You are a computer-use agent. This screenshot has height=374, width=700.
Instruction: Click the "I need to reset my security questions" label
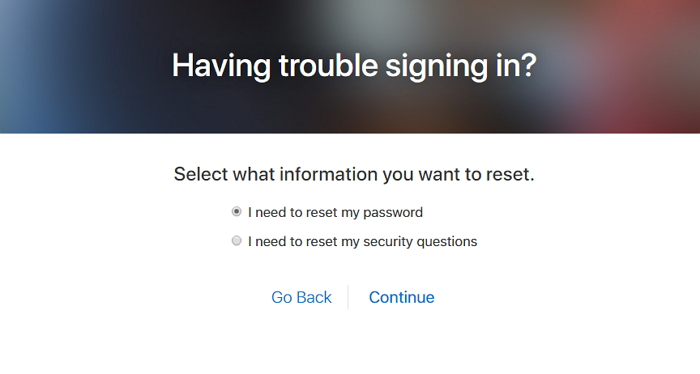click(362, 241)
